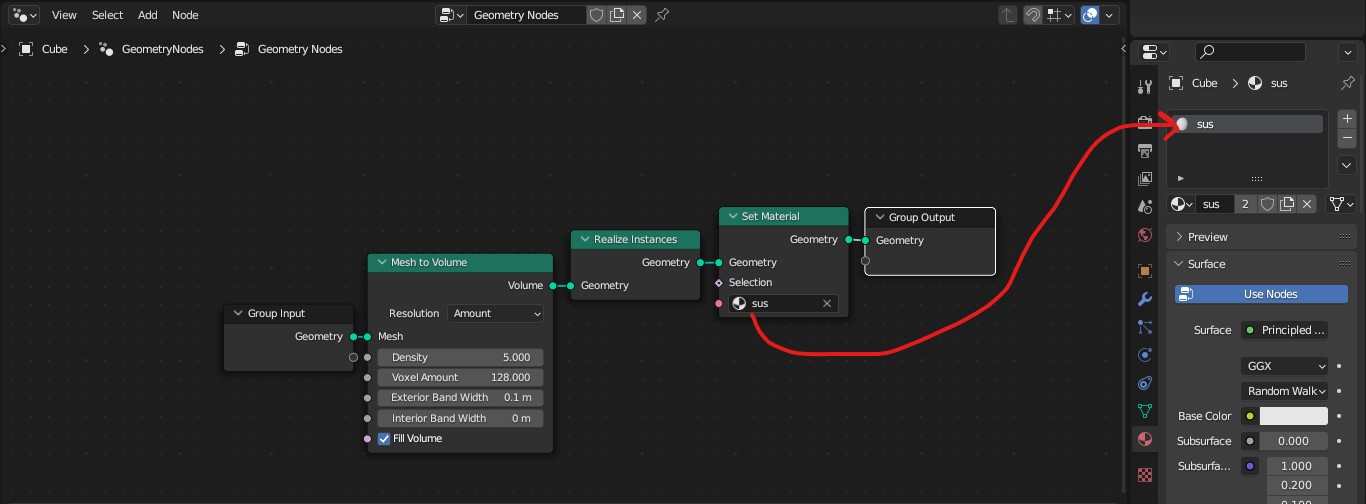Select Cube in the node editor breadcrumb
This screenshot has width=1366, height=504.
pyautogui.click(x=45, y=49)
